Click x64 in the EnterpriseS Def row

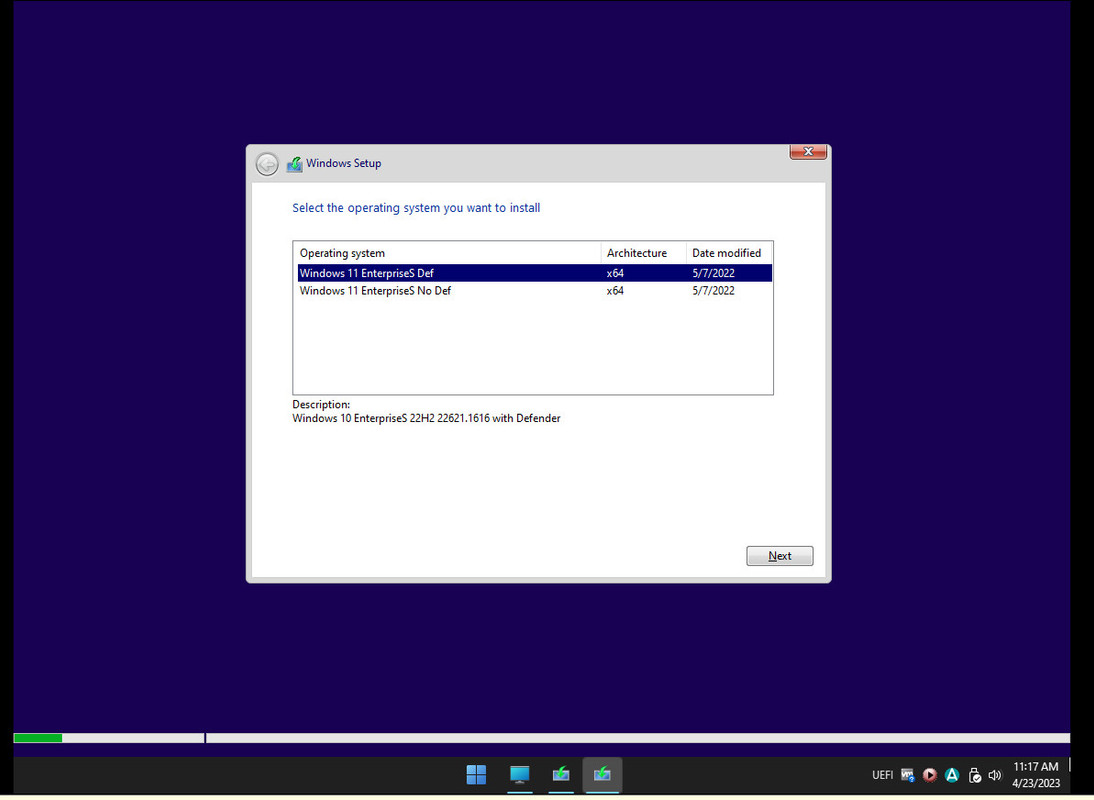point(615,273)
